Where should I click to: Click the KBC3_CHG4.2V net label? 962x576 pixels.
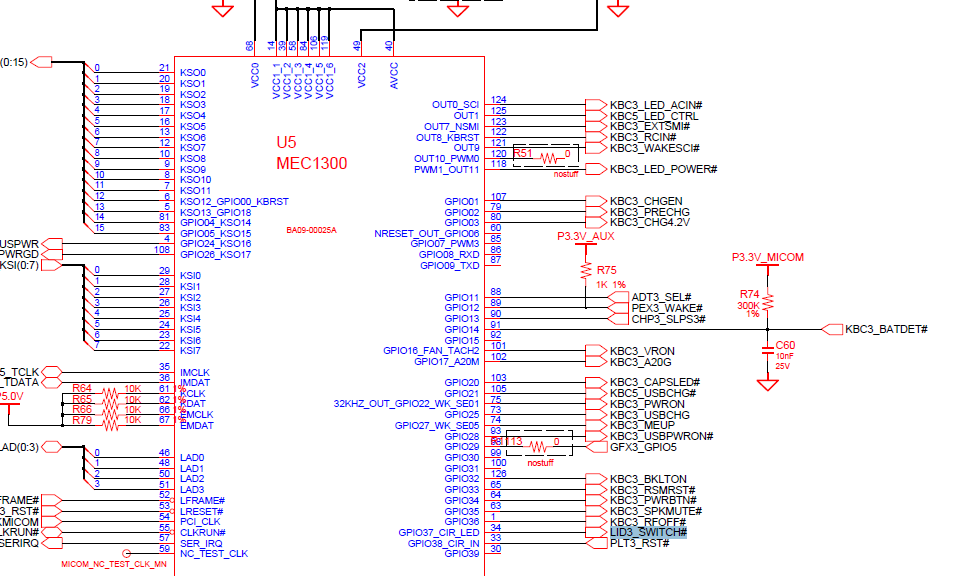[650, 222]
